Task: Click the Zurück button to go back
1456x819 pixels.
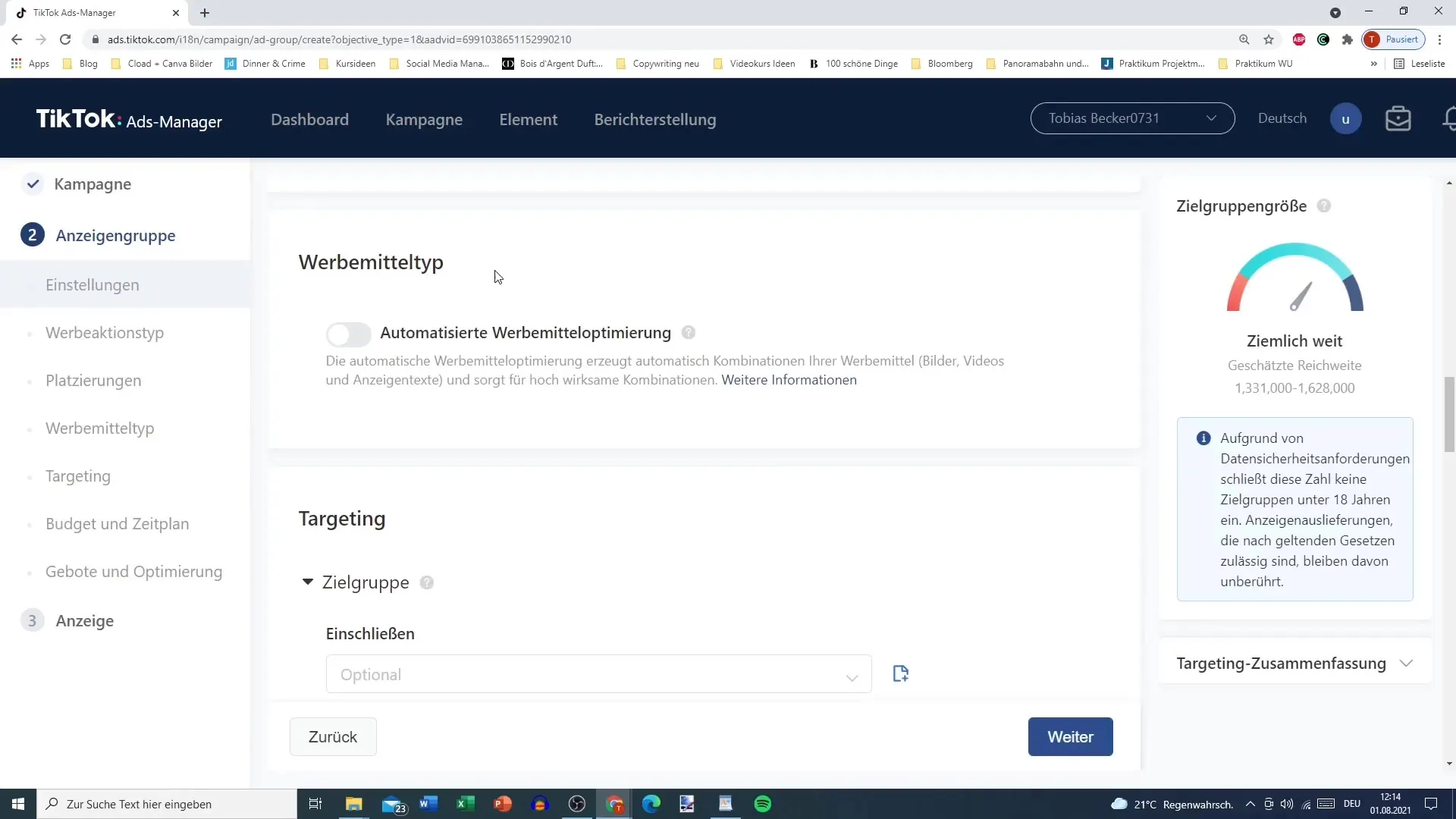Action: pyautogui.click(x=334, y=737)
